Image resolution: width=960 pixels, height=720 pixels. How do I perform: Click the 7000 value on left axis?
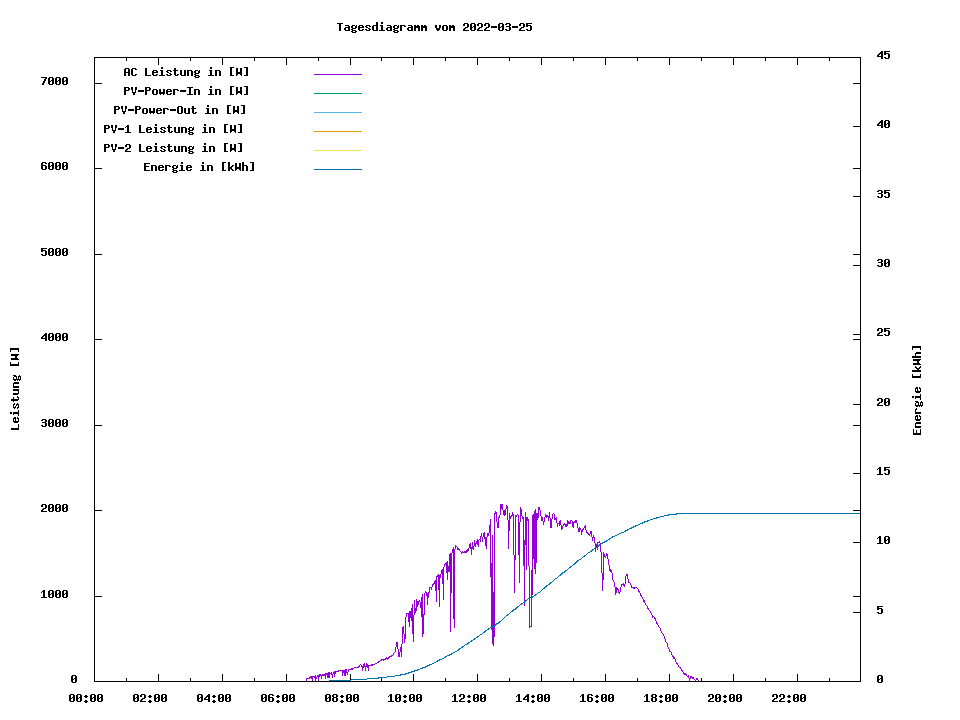(x=54, y=81)
